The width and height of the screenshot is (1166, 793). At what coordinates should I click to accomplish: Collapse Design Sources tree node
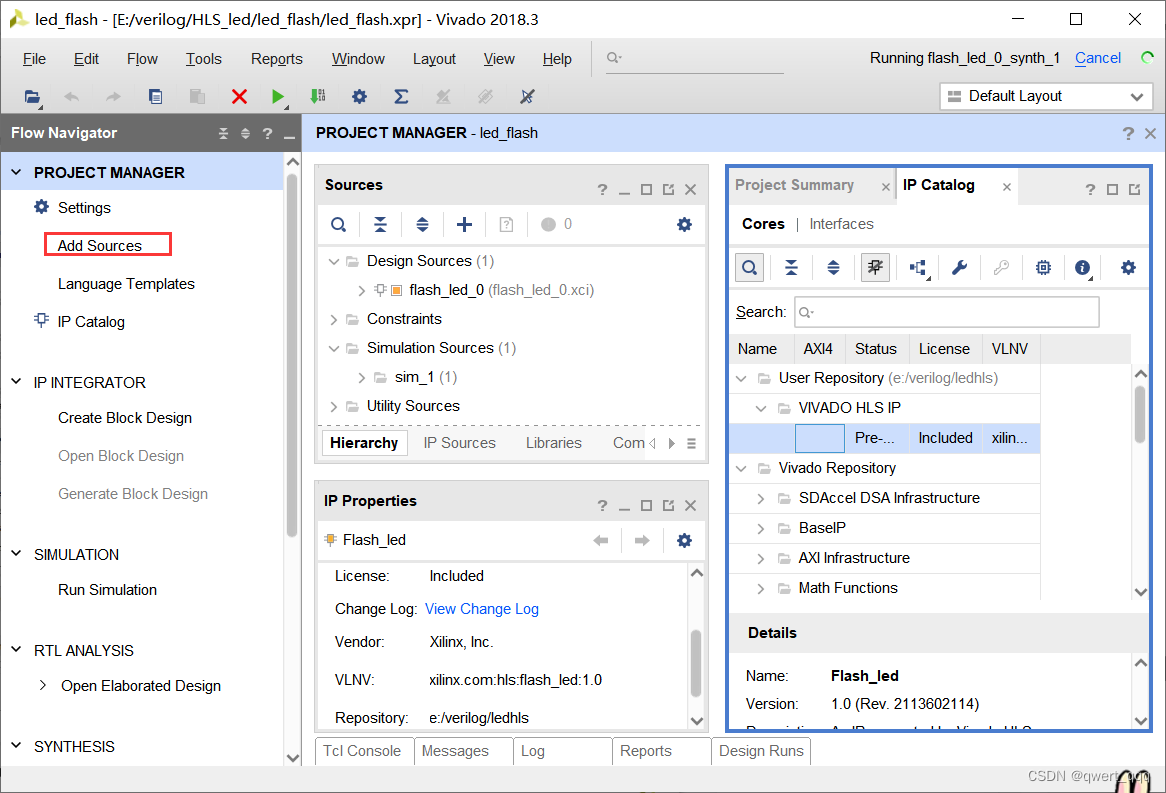pyautogui.click(x=334, y=261)
